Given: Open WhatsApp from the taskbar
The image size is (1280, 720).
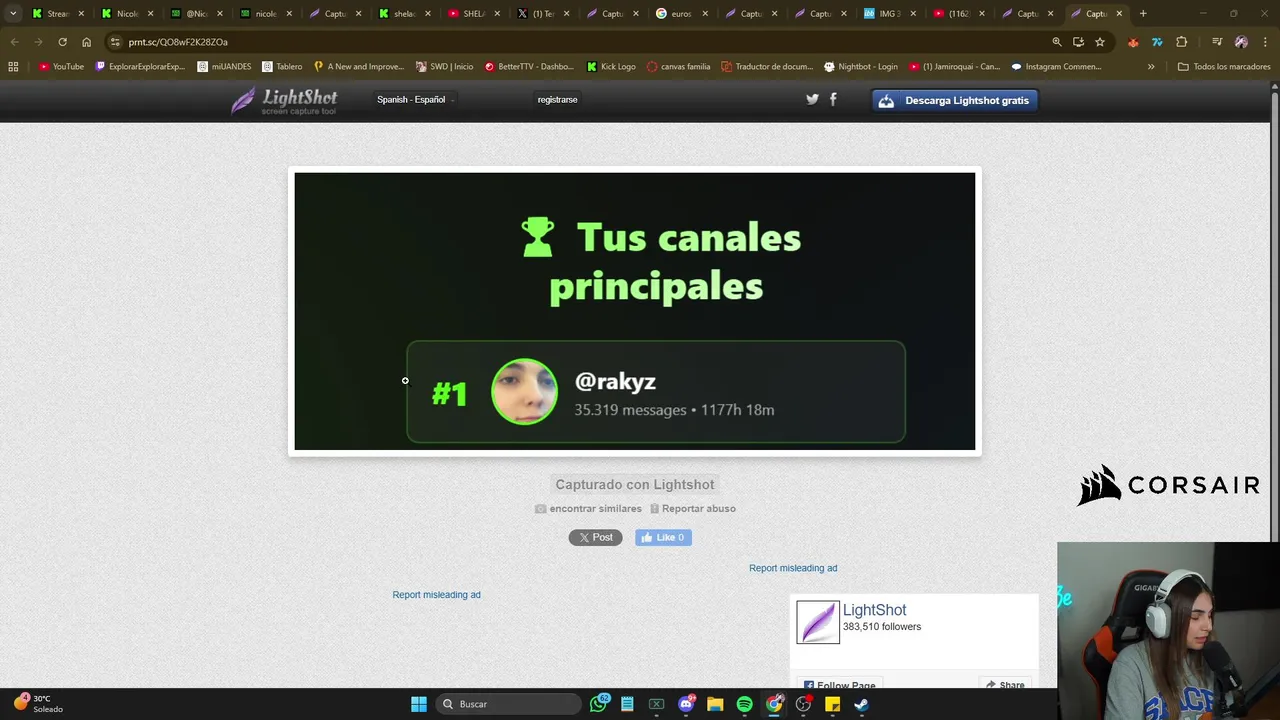Looking at the screenshot, I should click(x=599, y=704).
